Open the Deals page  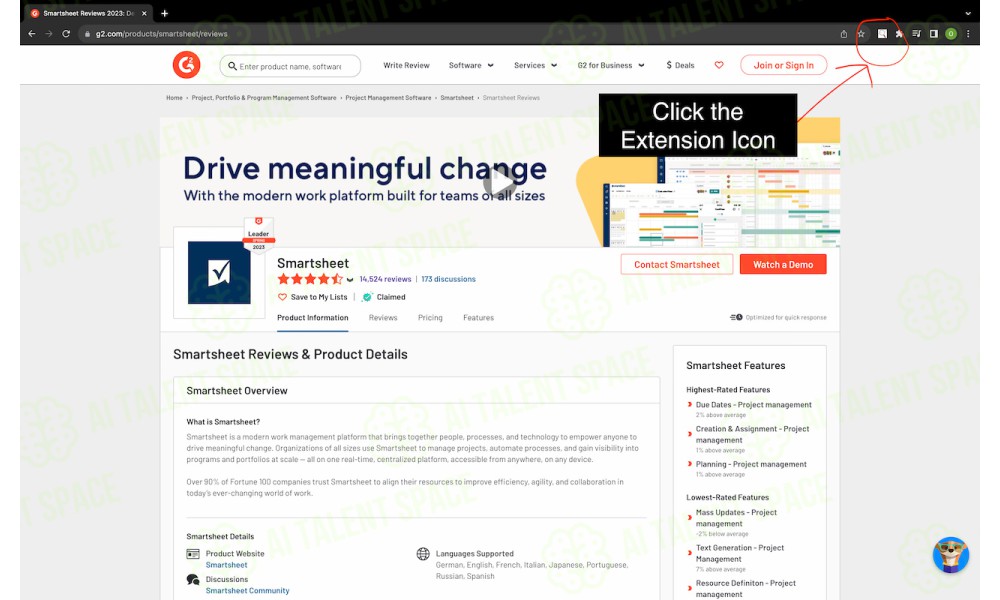tap(680, 65)
